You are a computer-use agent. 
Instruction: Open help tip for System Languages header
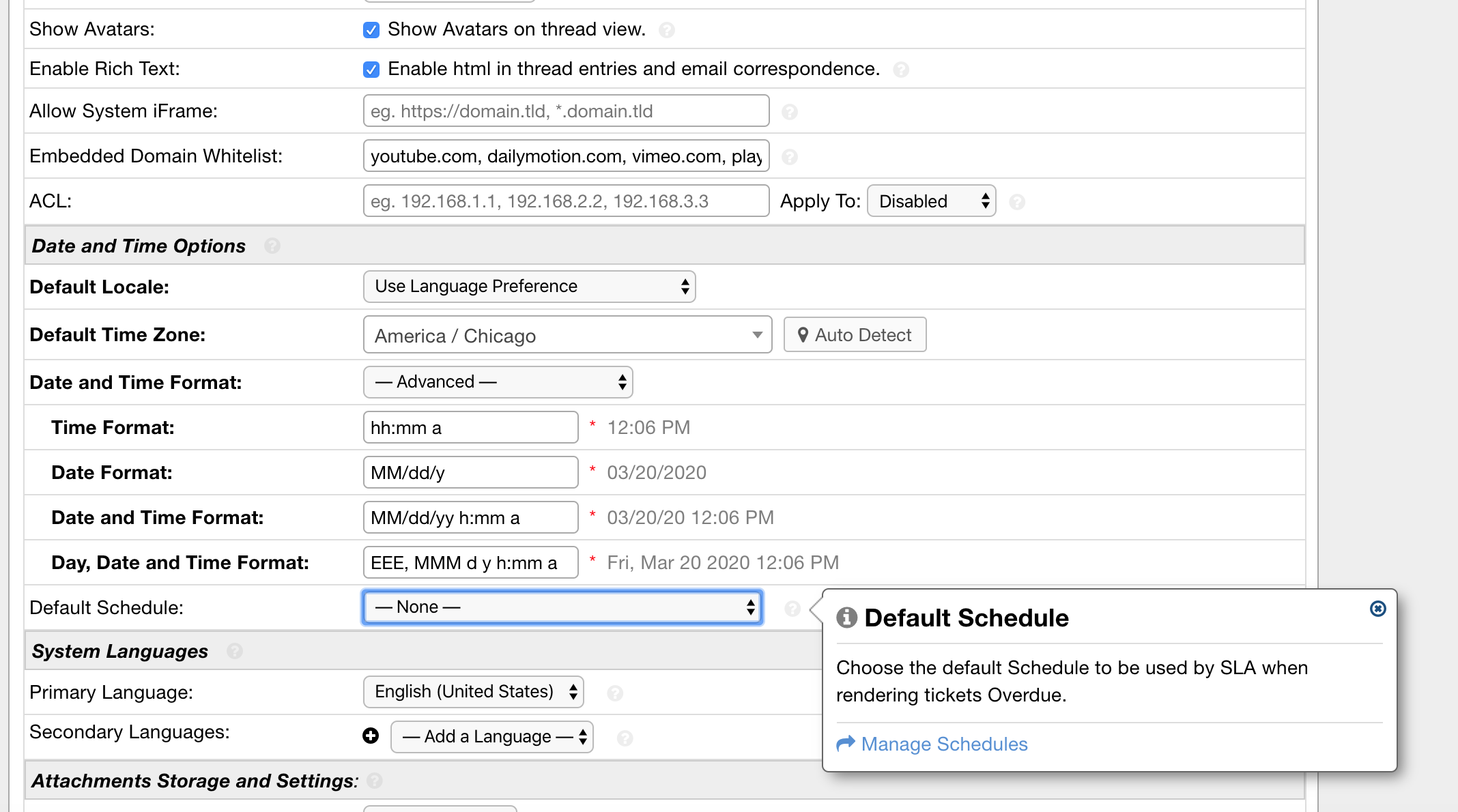[235, 651]
